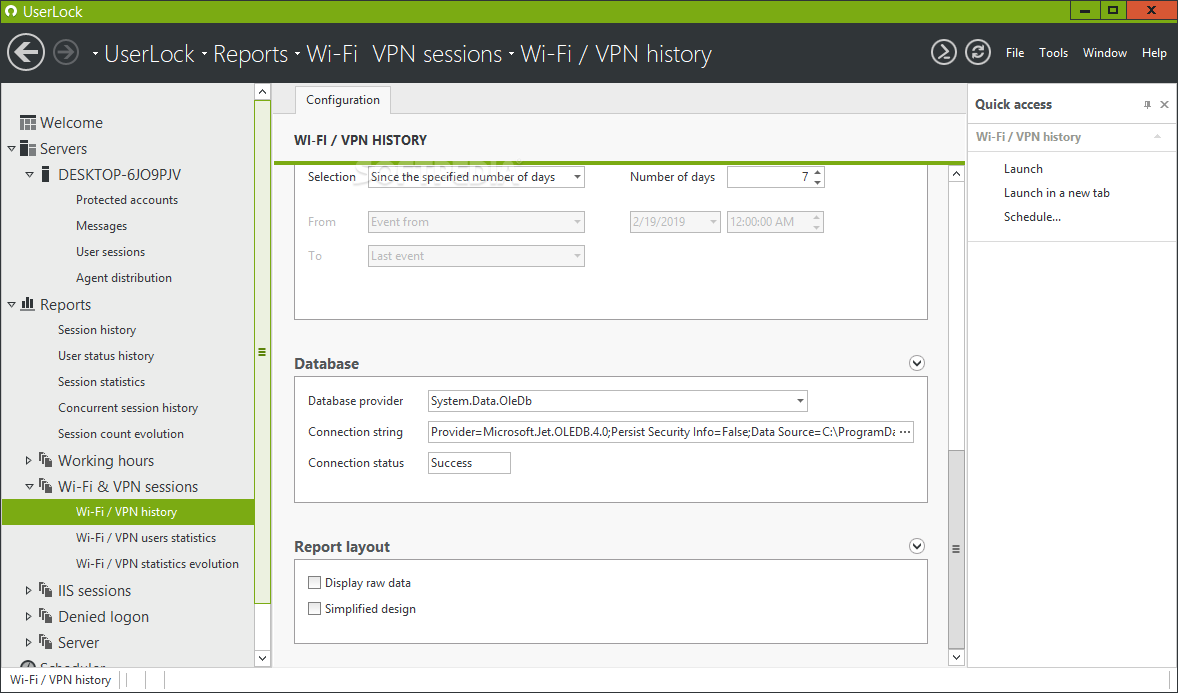Enable Simplified design checkbox

pyautogui.click(x=315, y=609)
